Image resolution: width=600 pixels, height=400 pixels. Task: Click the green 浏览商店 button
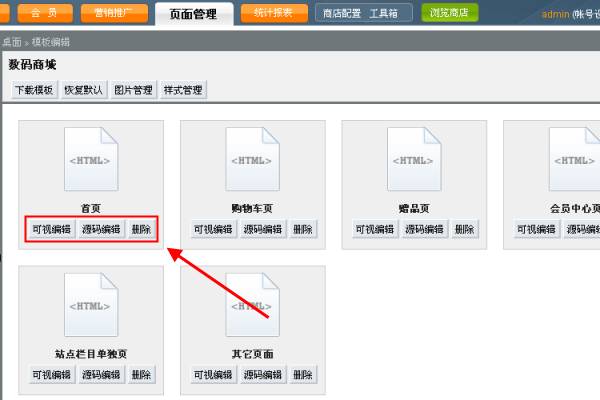click(449, 13)
